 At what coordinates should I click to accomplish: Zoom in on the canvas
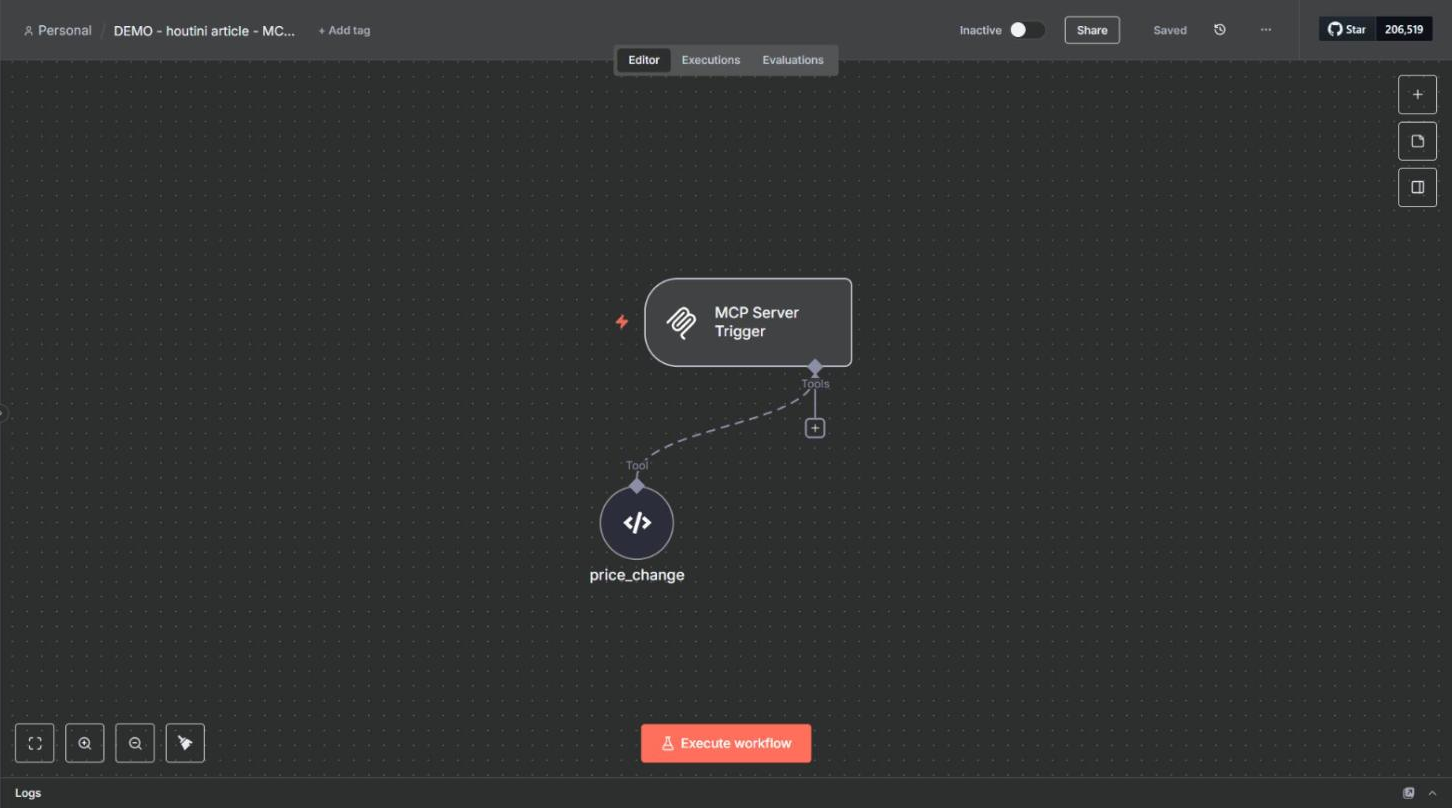(85, 743)
